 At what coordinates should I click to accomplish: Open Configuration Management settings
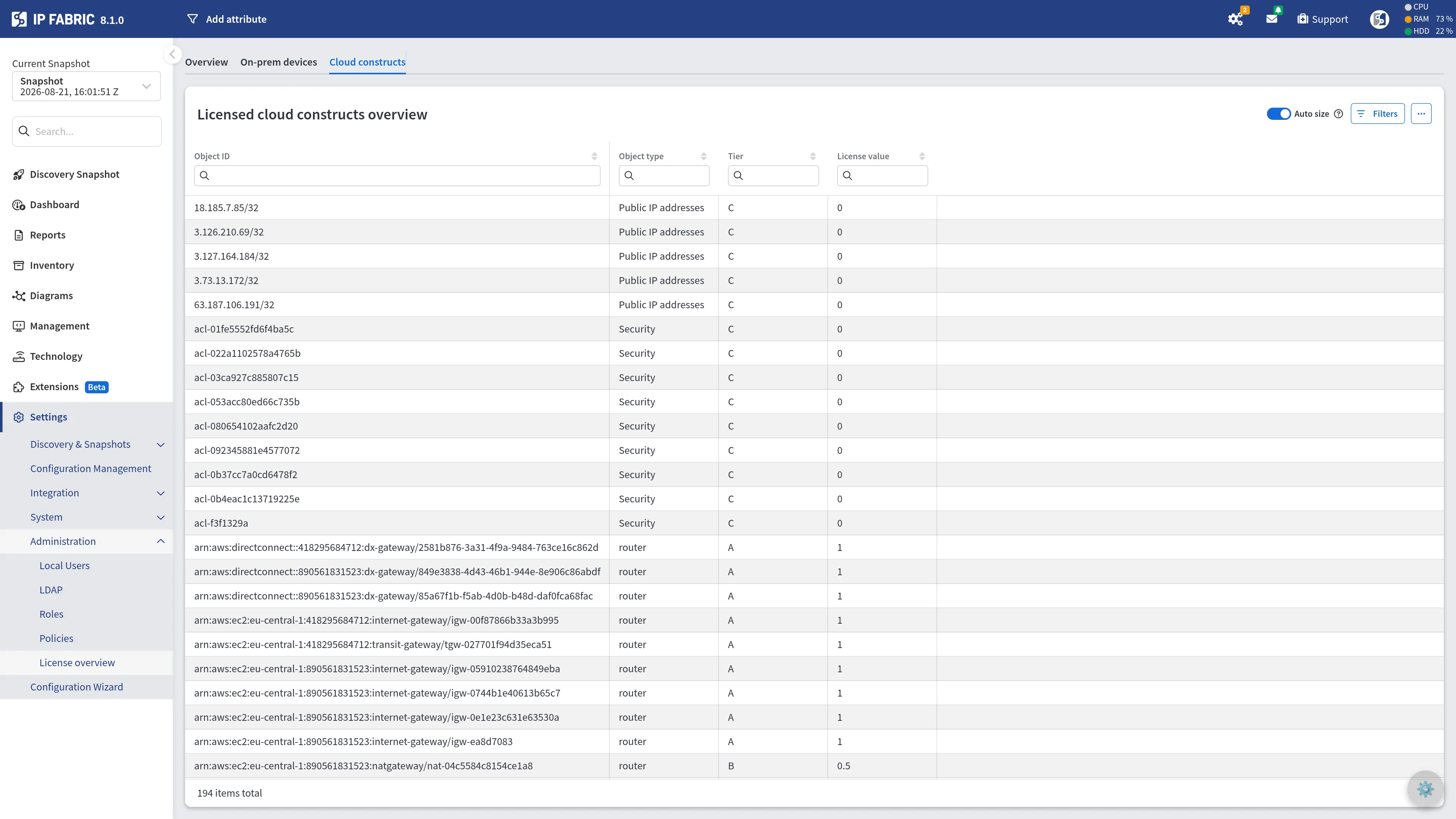[x=91, y=469]
